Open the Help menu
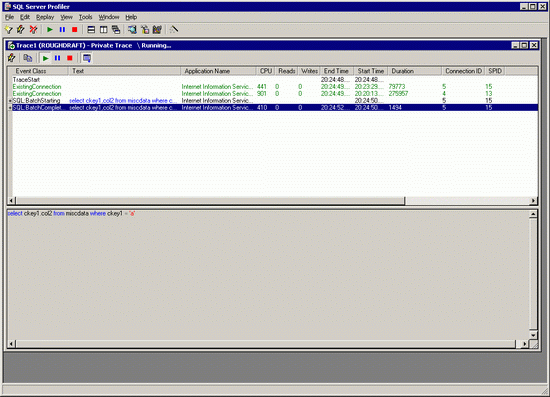Image resolution: width=550 pixels, height=397 pixels. click(x=131, y=17)
